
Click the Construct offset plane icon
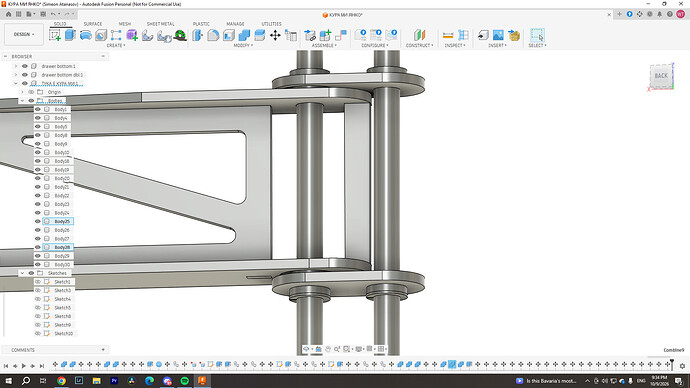[x=419, y=35]
